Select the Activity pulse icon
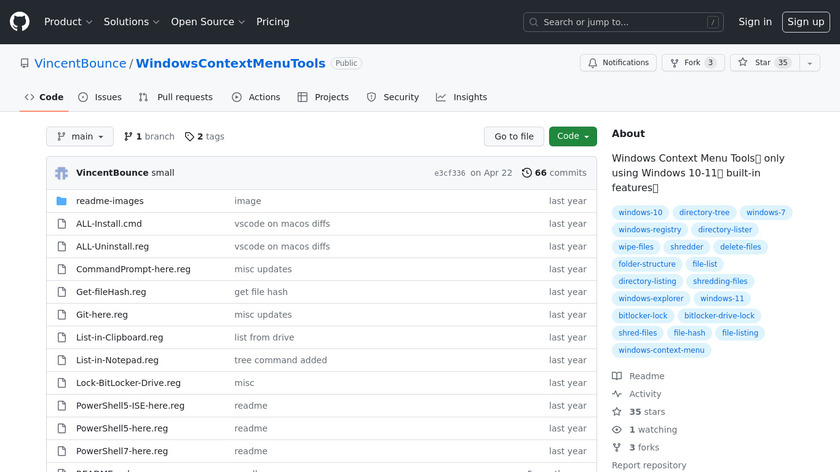 coord(617,394)
